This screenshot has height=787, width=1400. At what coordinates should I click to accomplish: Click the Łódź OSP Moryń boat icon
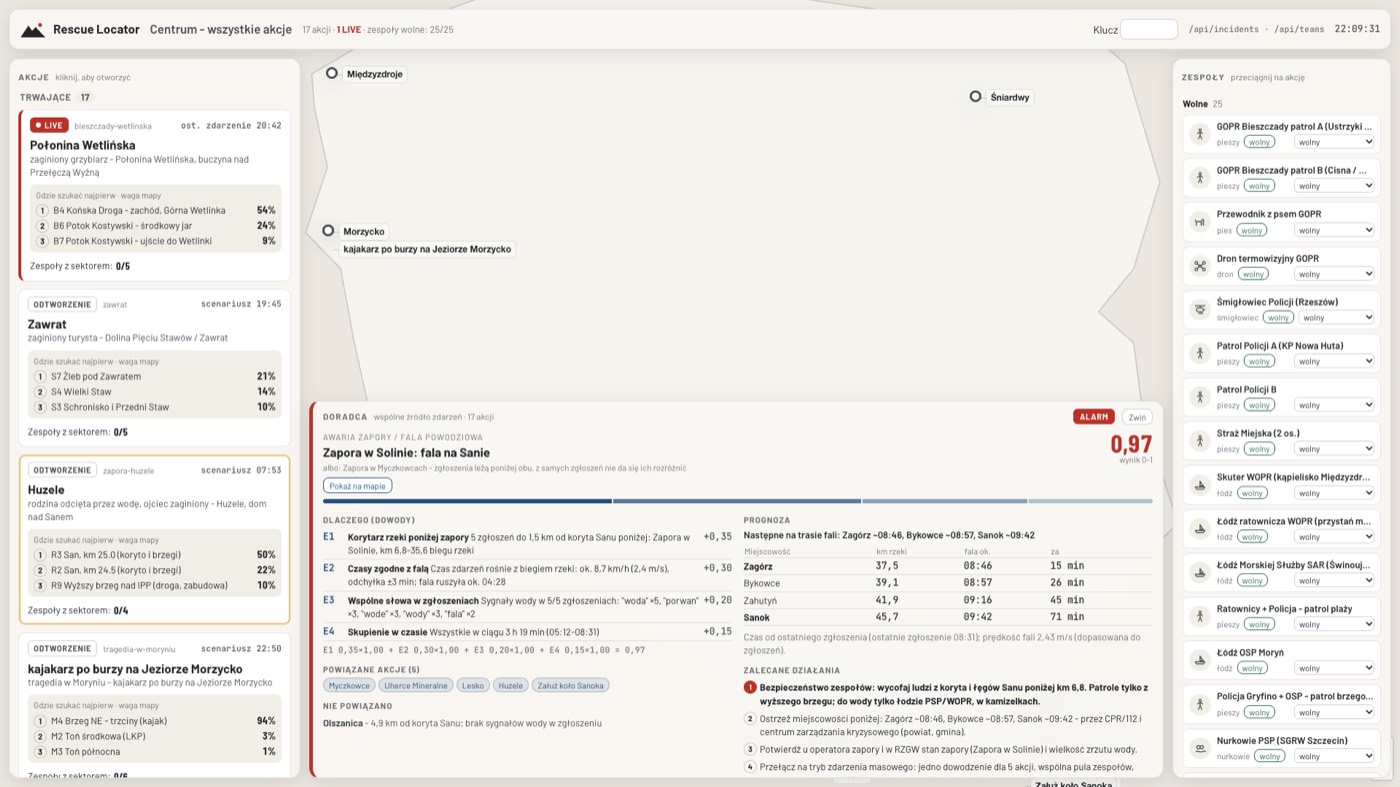pyautogui.click(x=1199, y=660)
